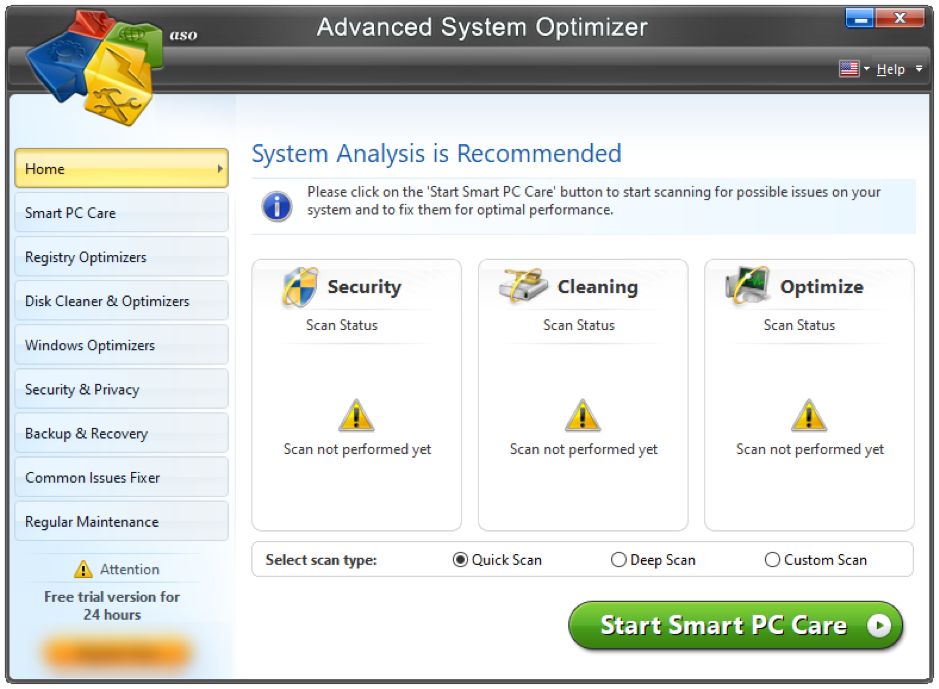939x689 pixels.
Task: Click 'Scan Status' in the Security panel
Action: pos(342,325)
